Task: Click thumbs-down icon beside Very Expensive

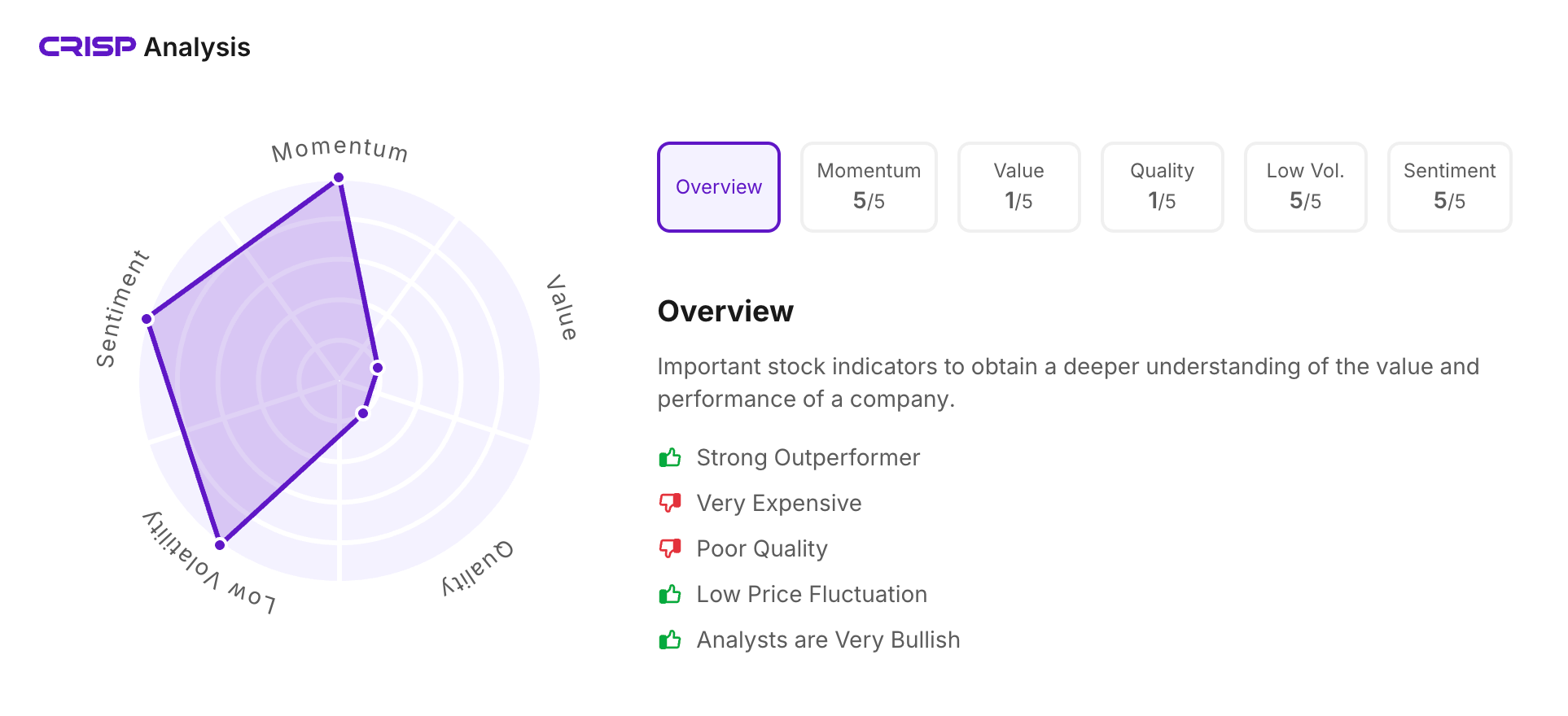Action: pyautogui.click(x=669, y=503)
